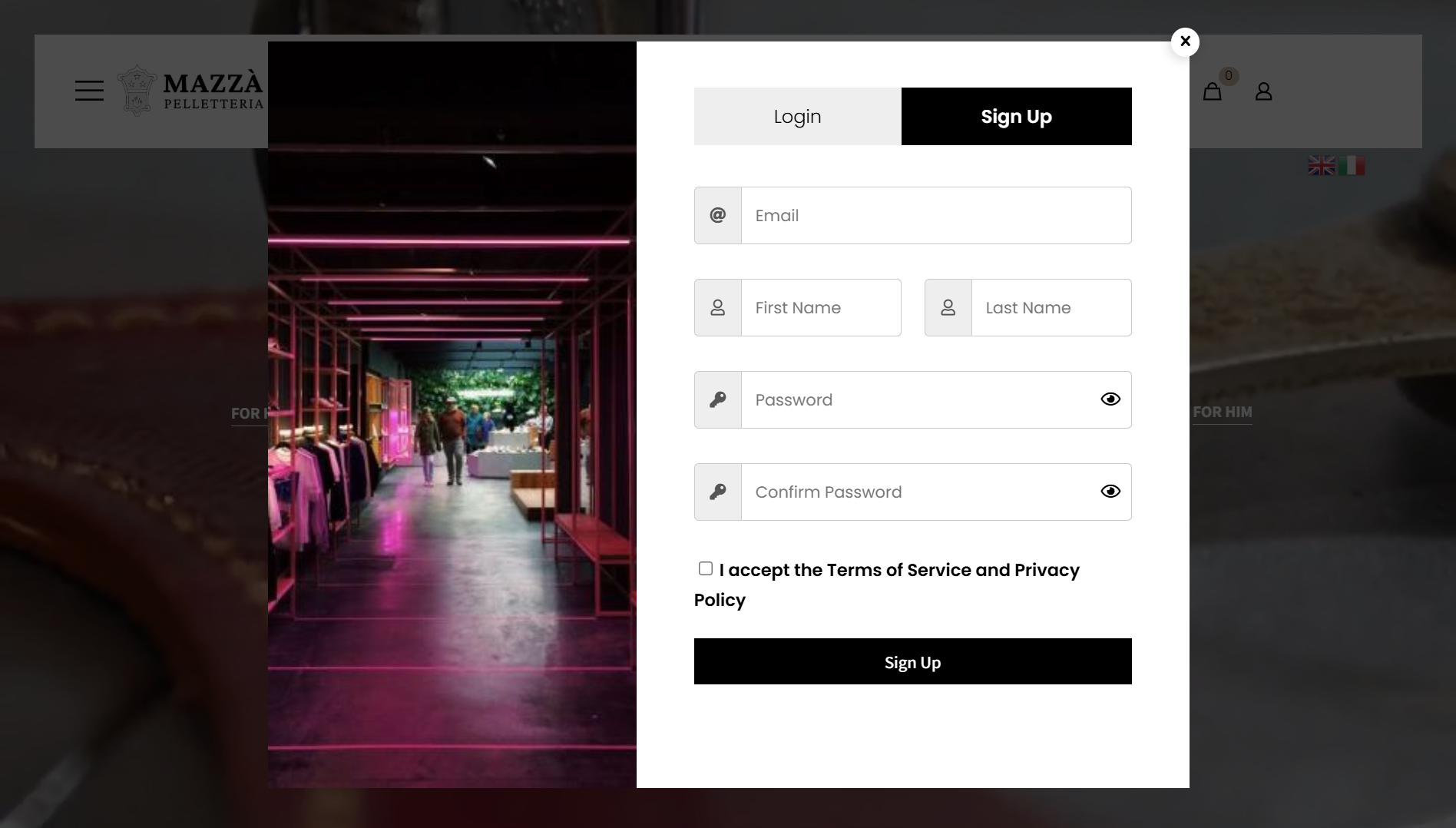The width and height of the screenshot is (1456, 828).
Task: Switch language to English flag
Action: point(1322,166)
